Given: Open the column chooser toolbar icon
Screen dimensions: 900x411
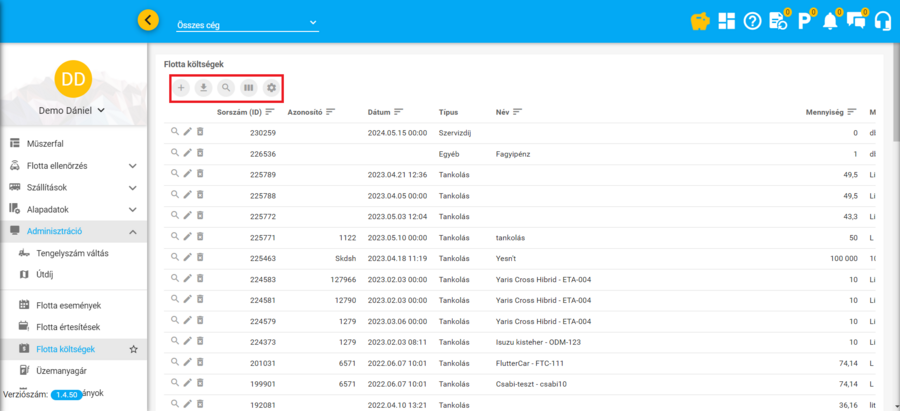Looking at the screenshot, I should (249, 88).
